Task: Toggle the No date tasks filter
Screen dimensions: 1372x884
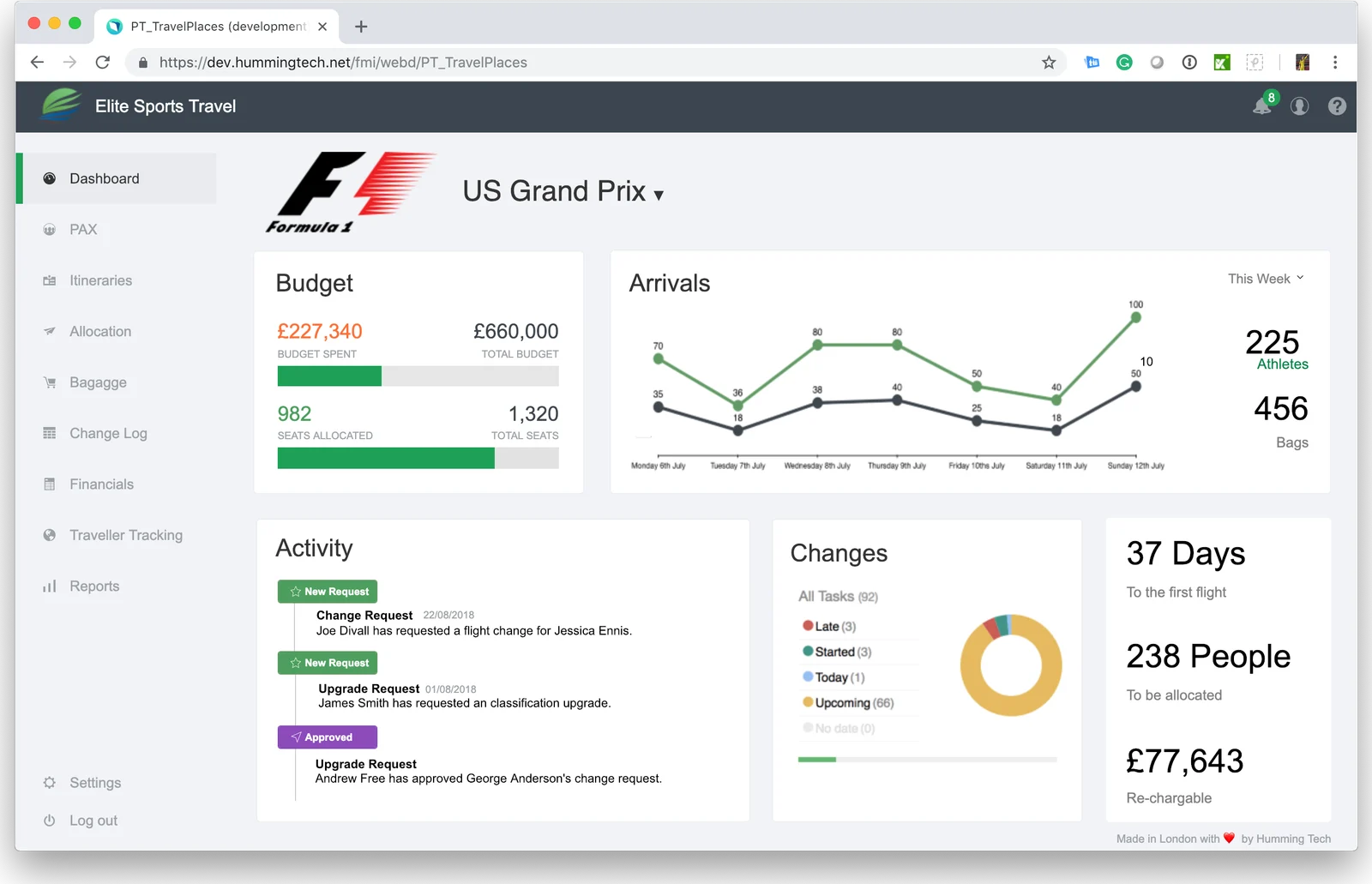Action: [839, 728]
